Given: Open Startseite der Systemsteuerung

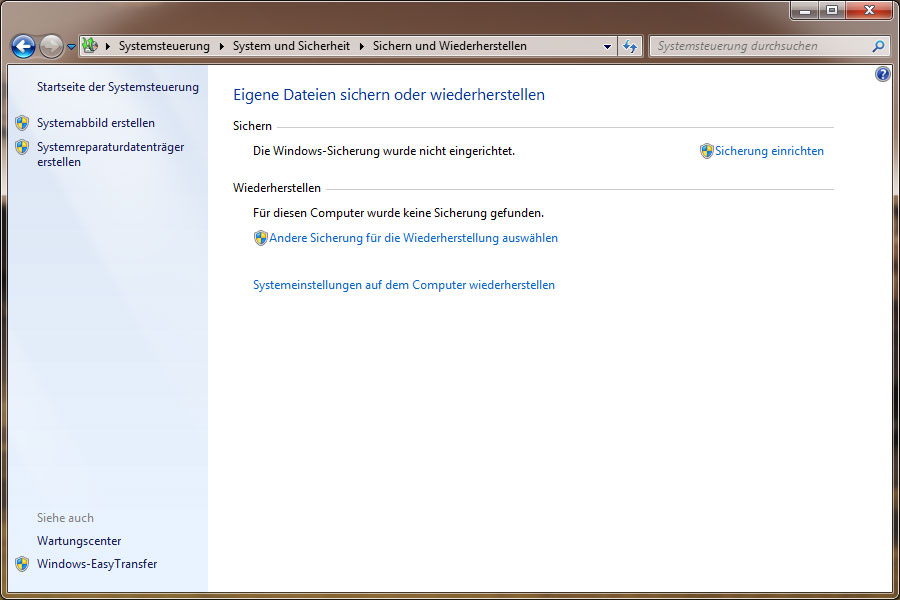Looking at the screenshot, I should point(118,87).
